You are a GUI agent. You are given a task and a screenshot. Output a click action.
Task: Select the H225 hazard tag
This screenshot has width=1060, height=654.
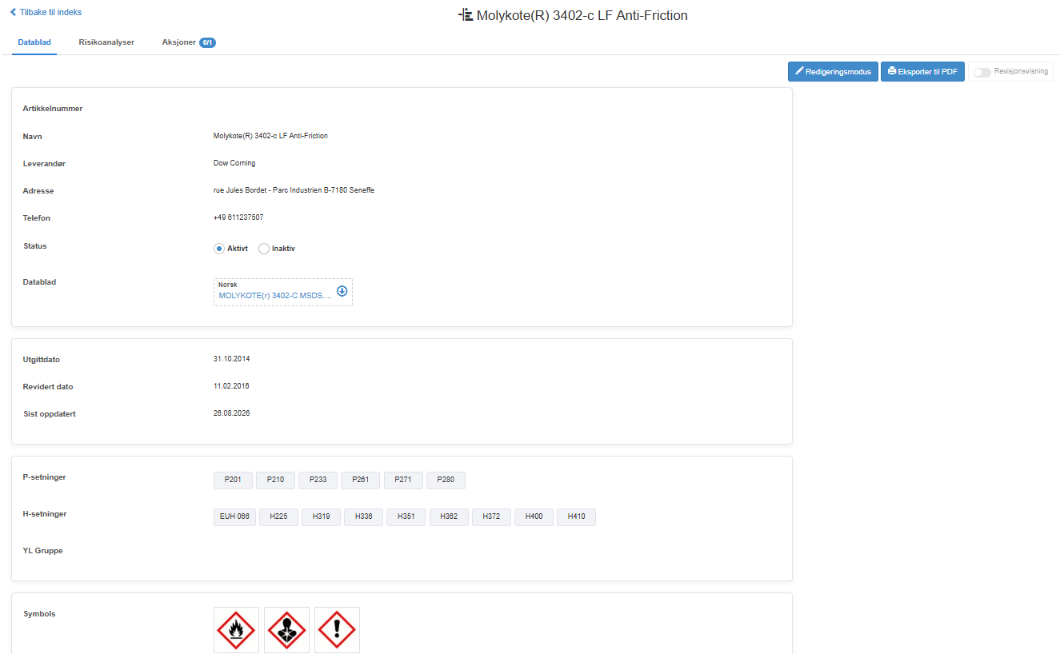point(279,517)
